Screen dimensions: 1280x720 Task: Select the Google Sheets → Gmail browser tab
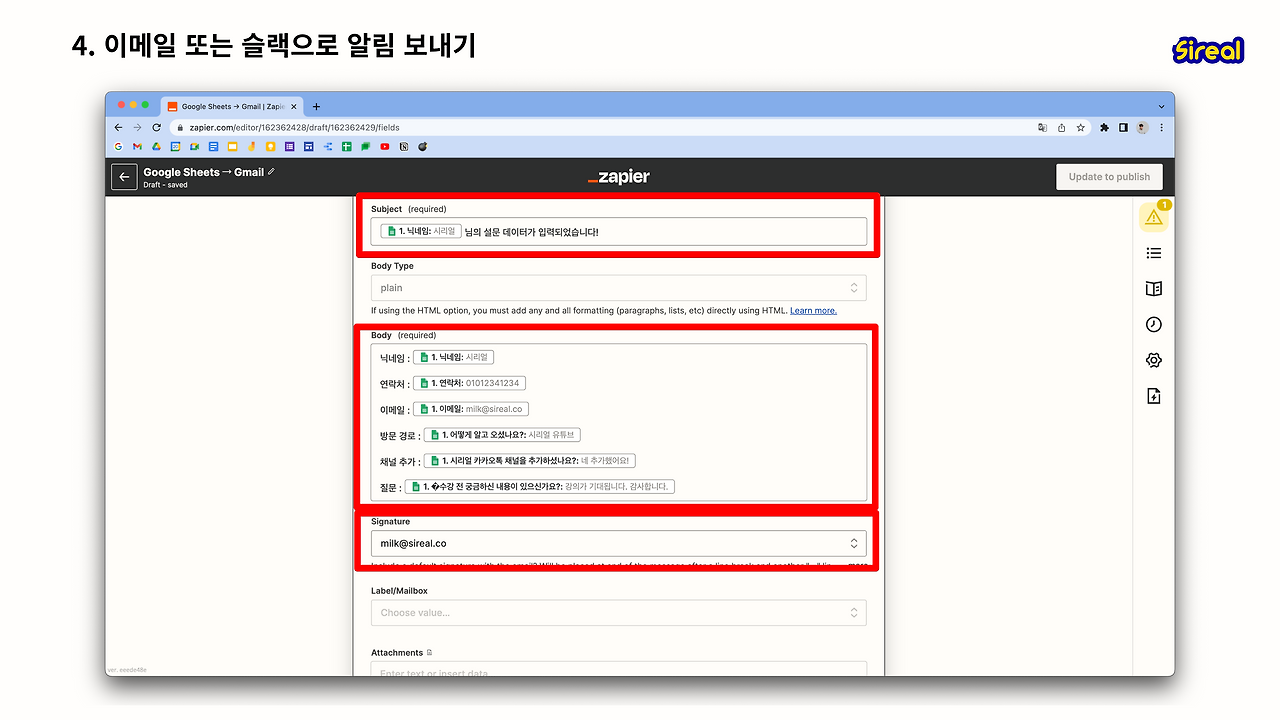coord(233,107)
